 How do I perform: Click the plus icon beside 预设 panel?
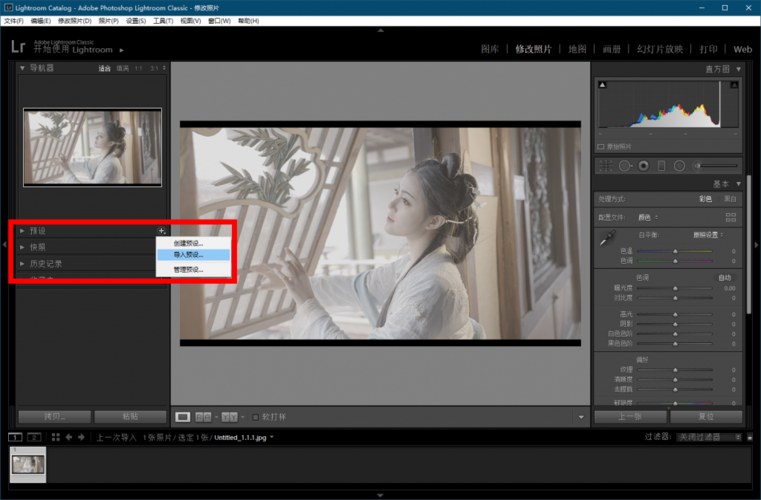(161, 231)
